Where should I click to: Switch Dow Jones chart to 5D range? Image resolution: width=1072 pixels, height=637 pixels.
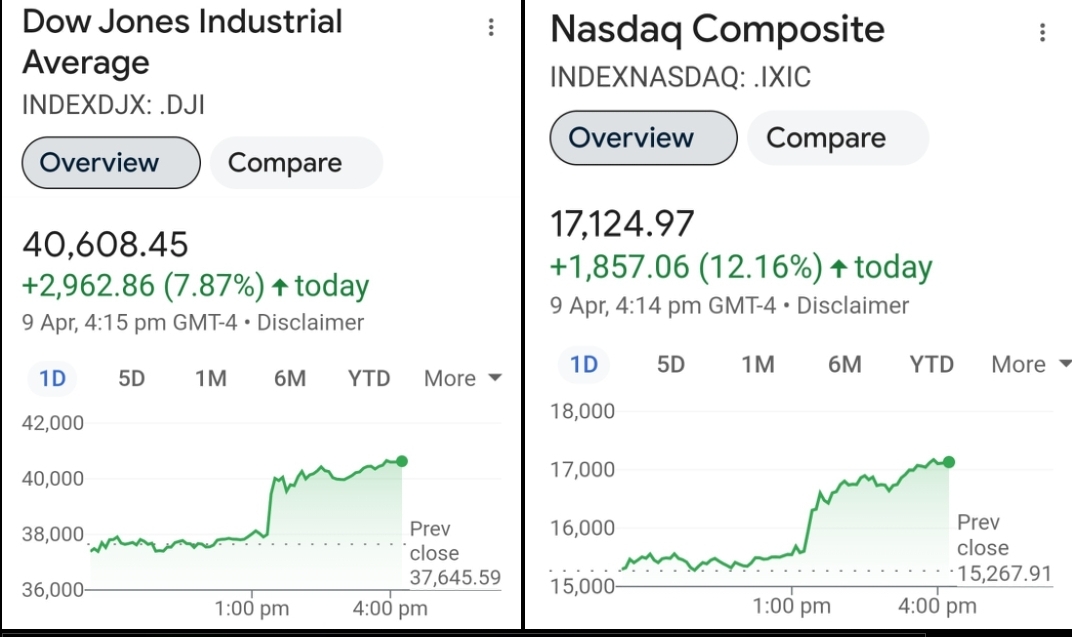pyautogui.click(x=132, y=378)
